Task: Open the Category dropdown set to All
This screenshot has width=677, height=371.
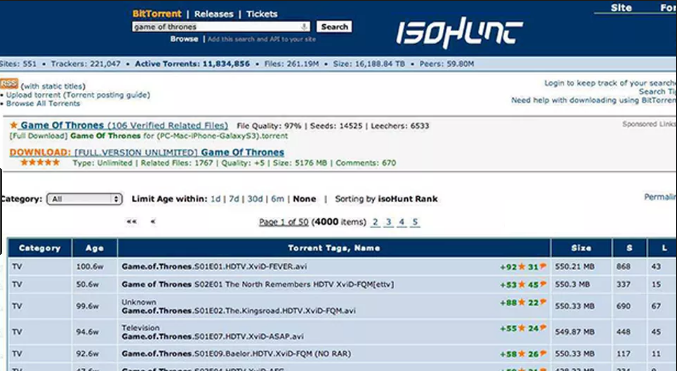Action: (x=84, y=199)
